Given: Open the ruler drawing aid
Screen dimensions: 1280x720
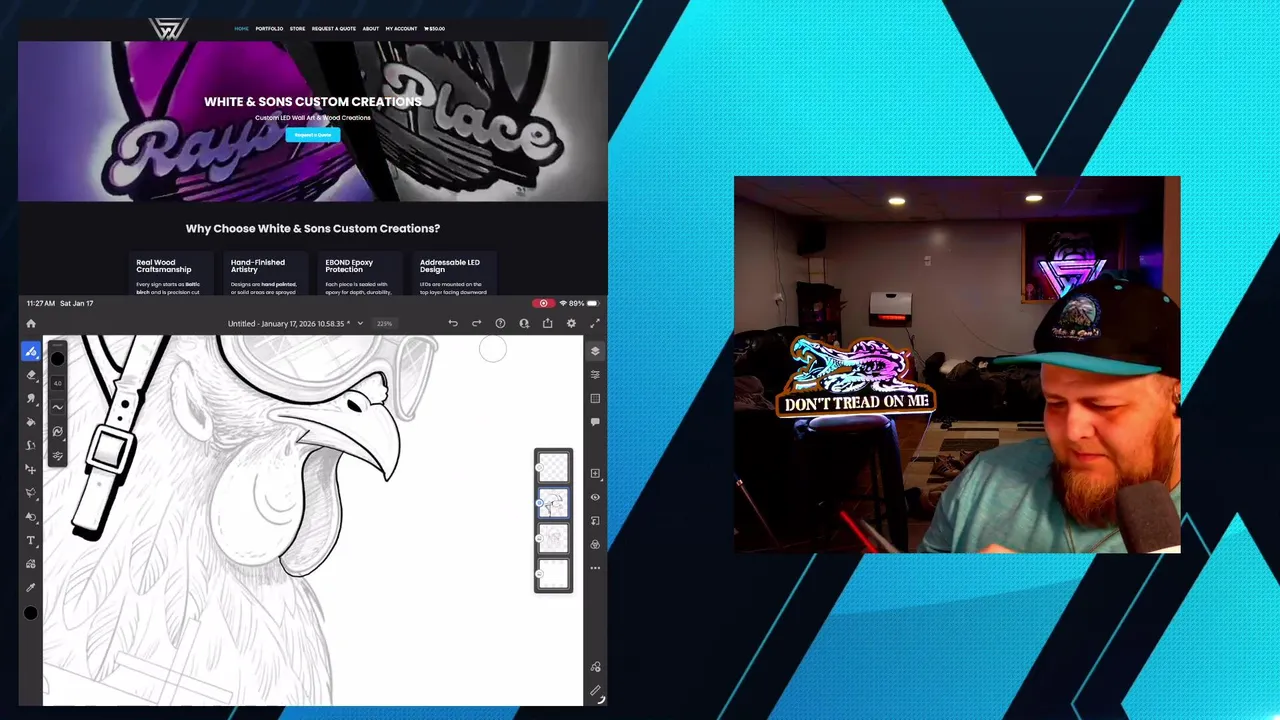Looking at the screenshot, I should 596,692.
